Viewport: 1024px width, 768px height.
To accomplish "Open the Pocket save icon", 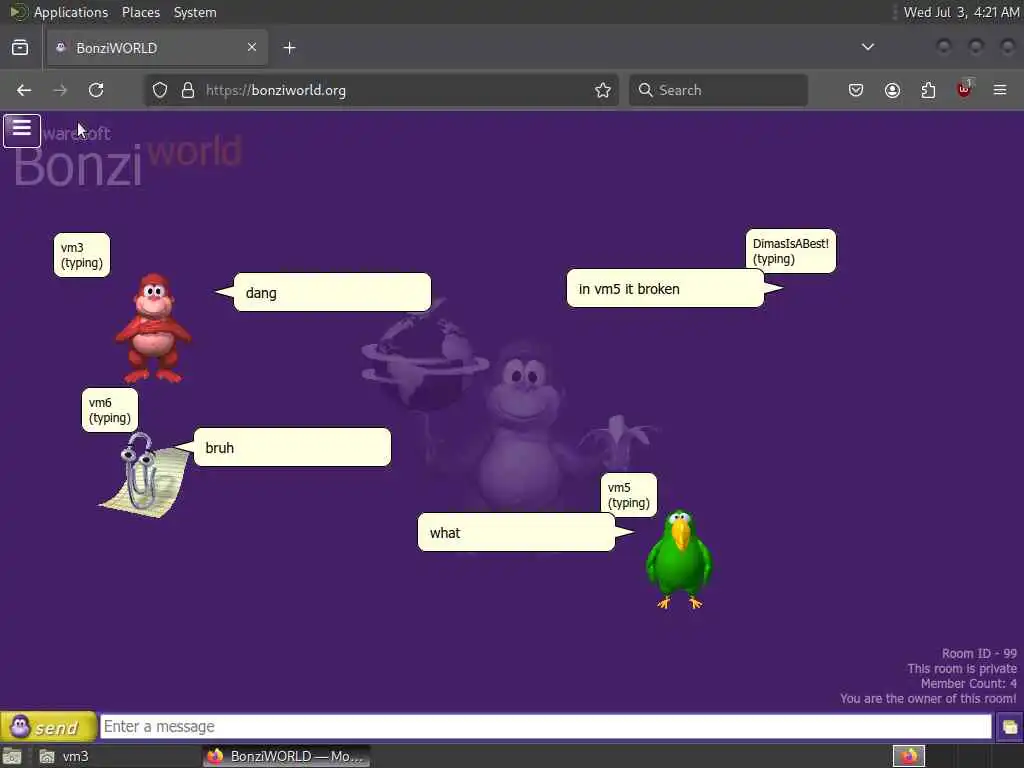I will [x=856, y=90].
